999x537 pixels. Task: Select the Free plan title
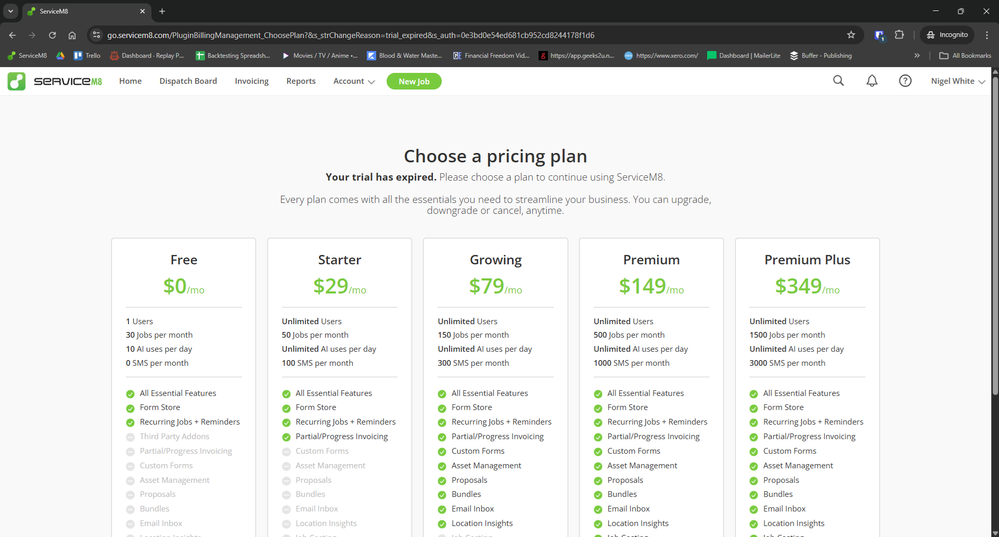(183, 260)
